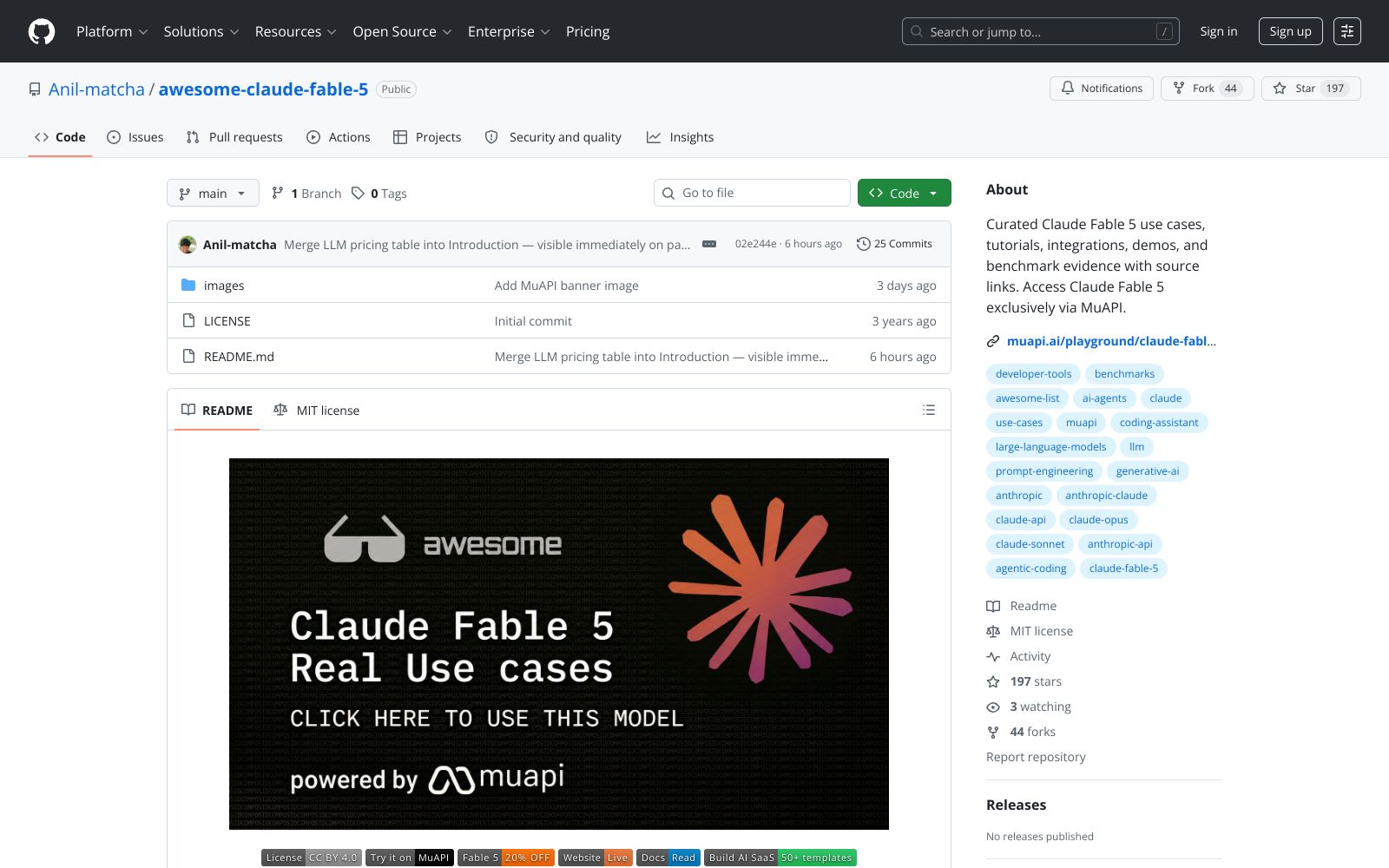
Task: Expand the Platform menu
Action: tap(112, 31)
